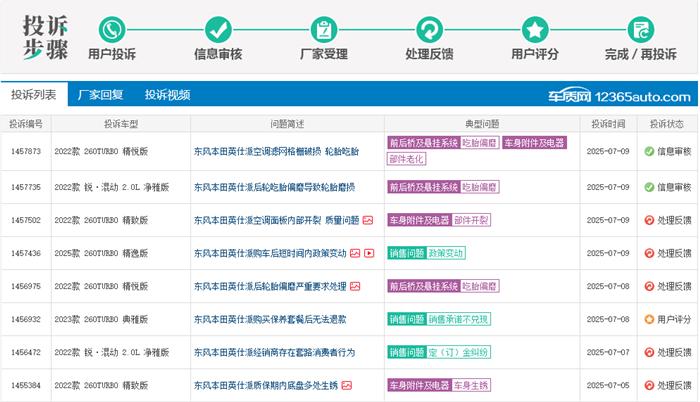Click model 2025款 260TURBO 精逸版
This screenshot has width=700, height=402.
click(101, 253)
